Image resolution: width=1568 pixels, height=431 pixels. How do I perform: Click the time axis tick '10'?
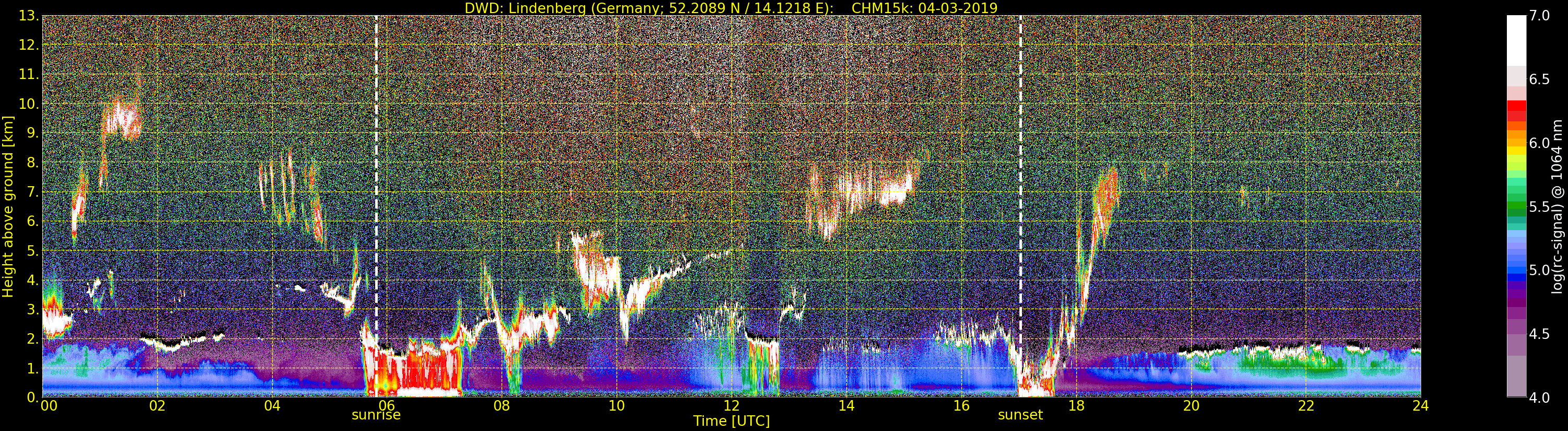tap(617, 405)
